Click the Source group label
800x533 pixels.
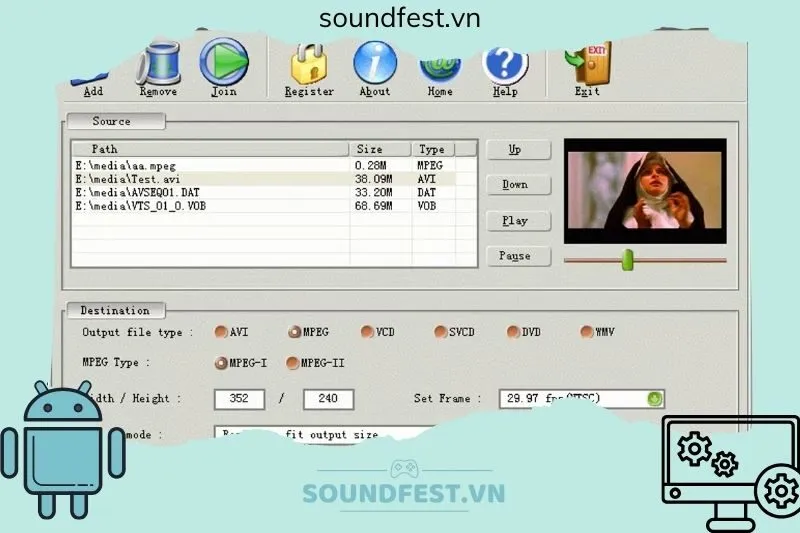[116, 121]
